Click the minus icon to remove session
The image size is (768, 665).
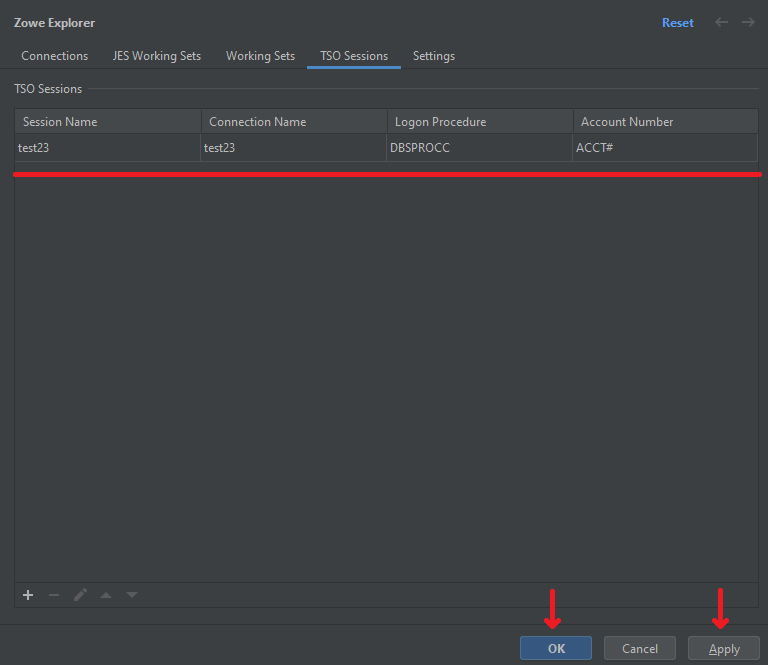(54, 595)
